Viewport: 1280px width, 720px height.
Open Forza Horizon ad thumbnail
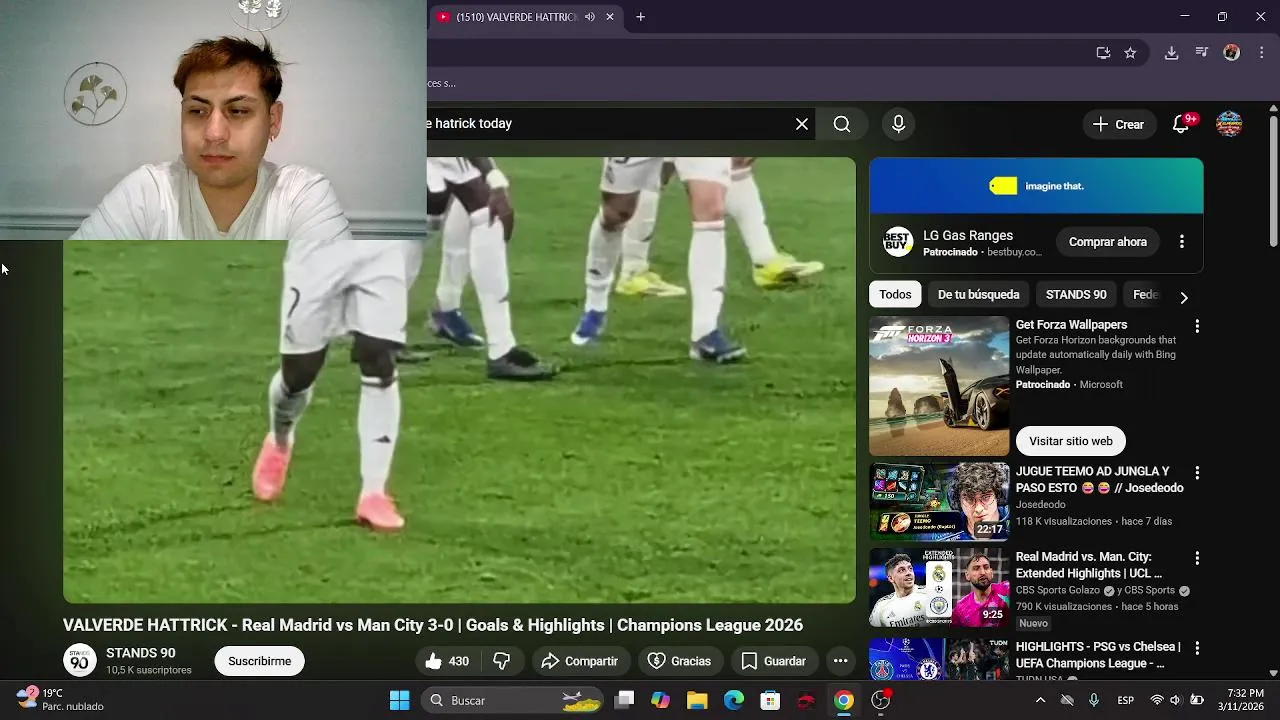click(x=939, y=386)
